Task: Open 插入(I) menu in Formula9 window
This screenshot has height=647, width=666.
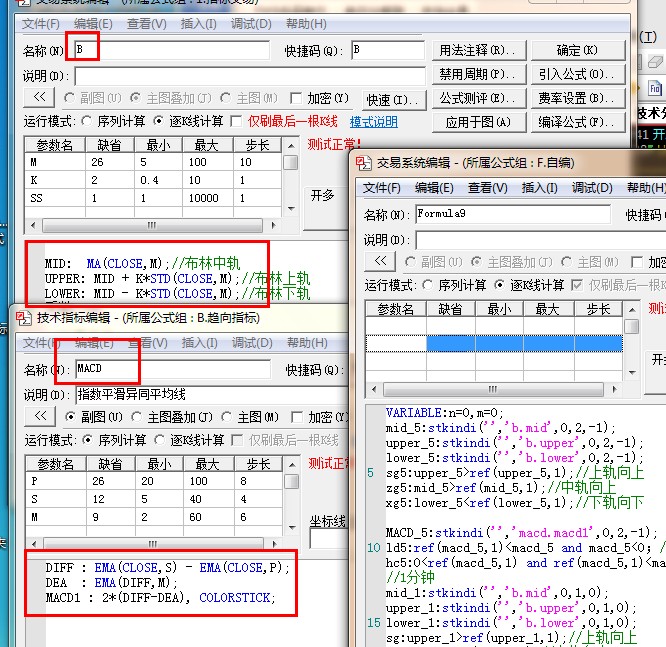Action: pyautogui.click(x=539, y=188)
